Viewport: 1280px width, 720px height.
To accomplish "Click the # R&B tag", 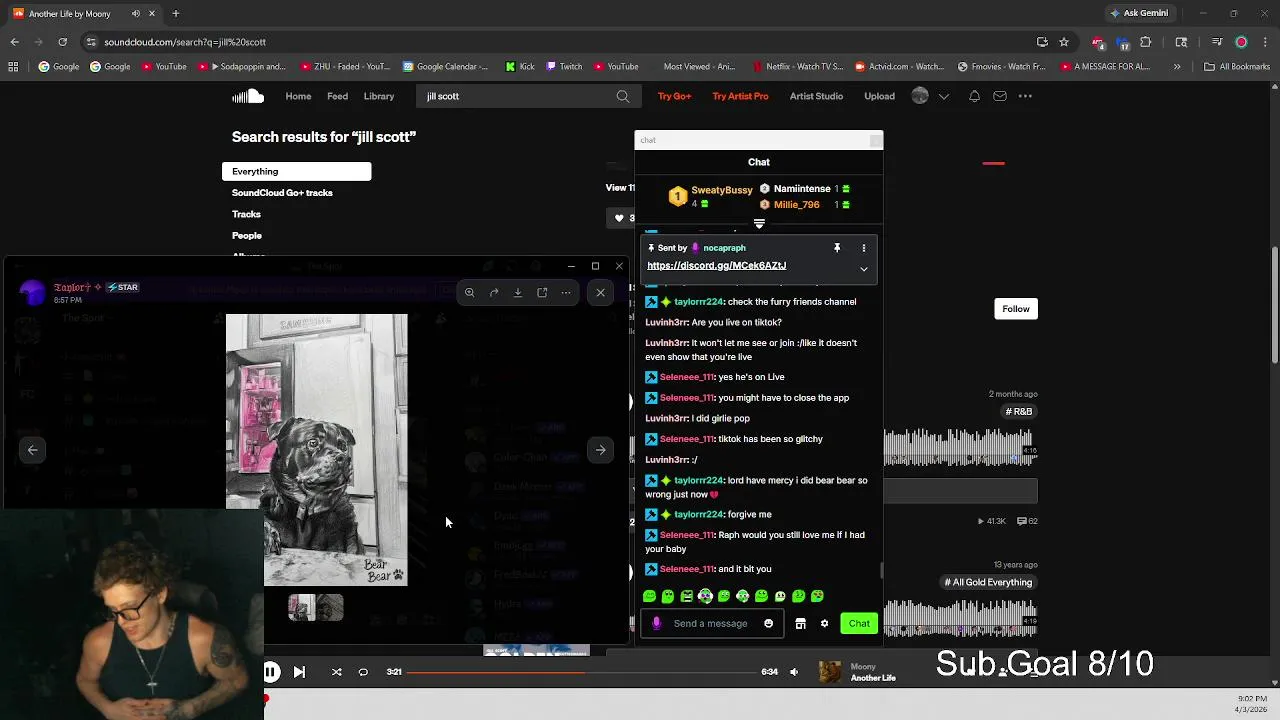I will pos(1019,412).
